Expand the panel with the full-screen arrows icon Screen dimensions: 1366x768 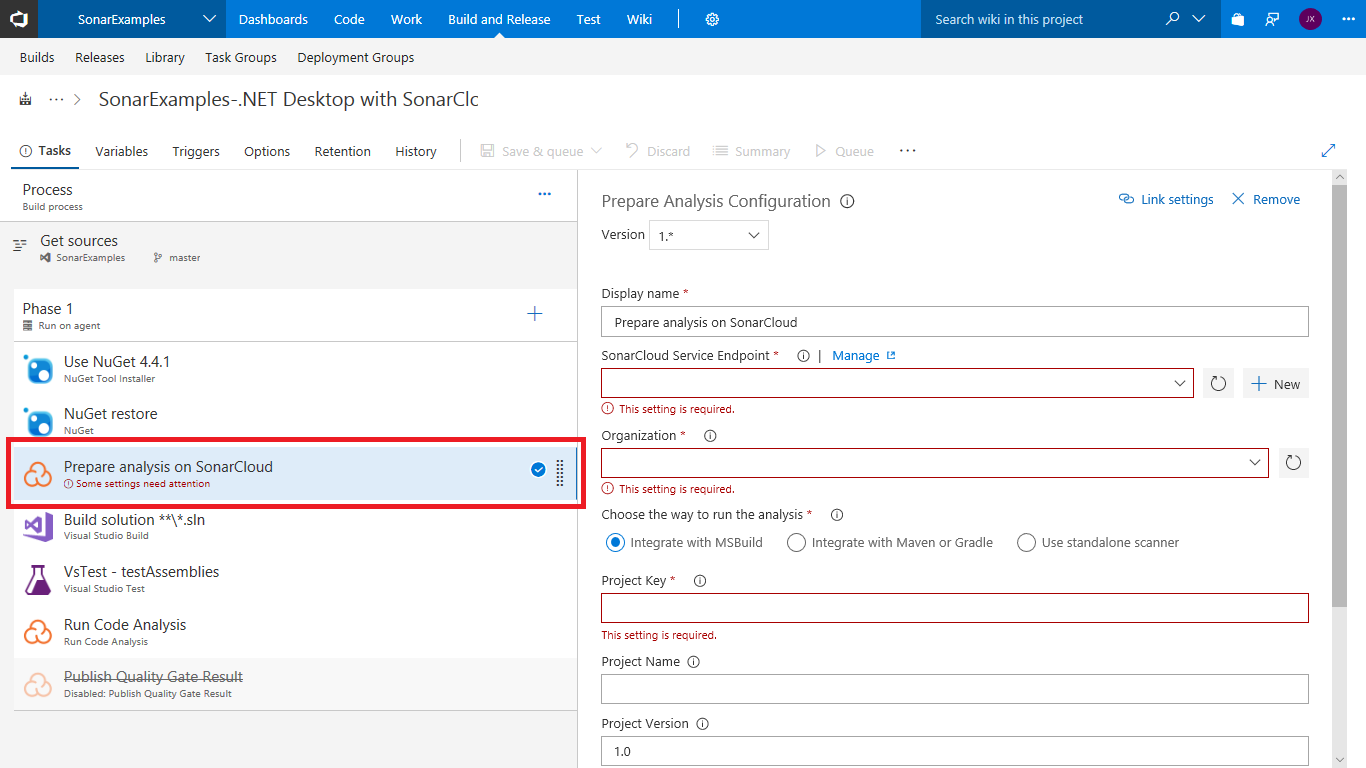pos(1328,151)
